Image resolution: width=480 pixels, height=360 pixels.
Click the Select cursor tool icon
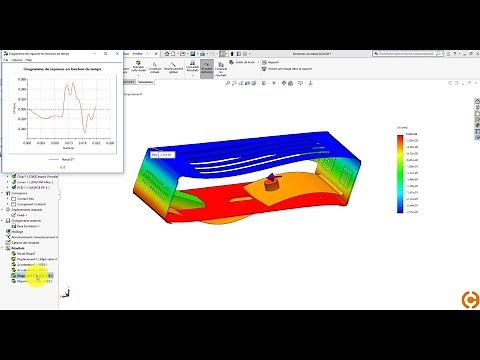pos(222,54)
